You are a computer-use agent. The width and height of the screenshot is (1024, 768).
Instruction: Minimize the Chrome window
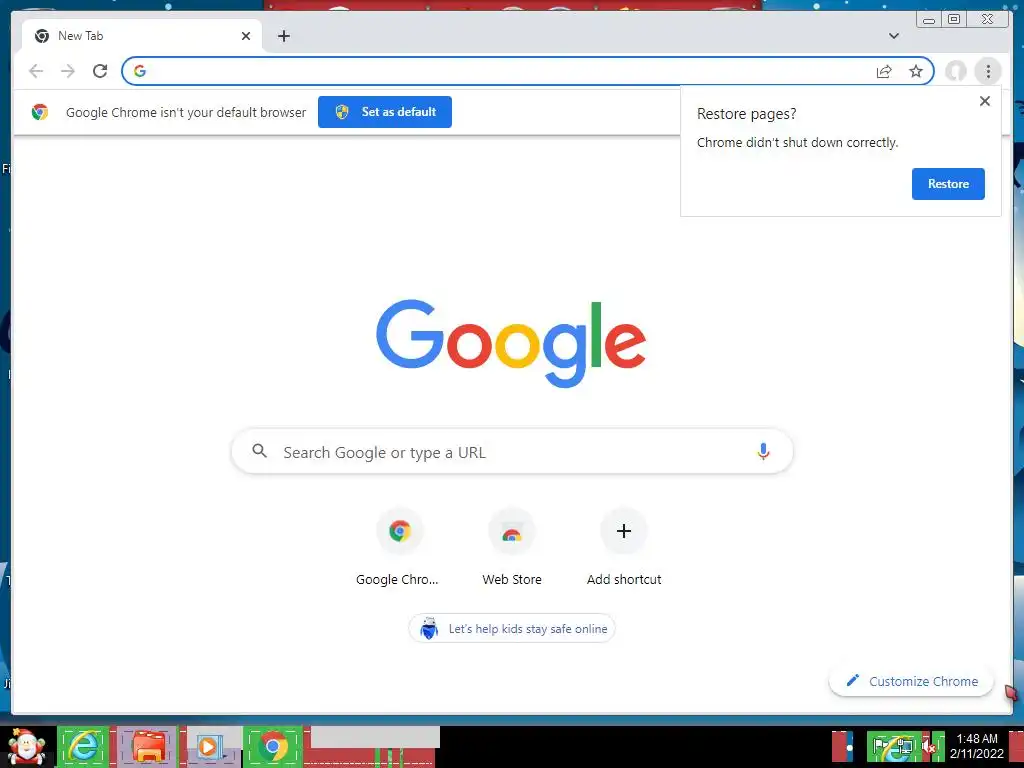tap(929, 20)
